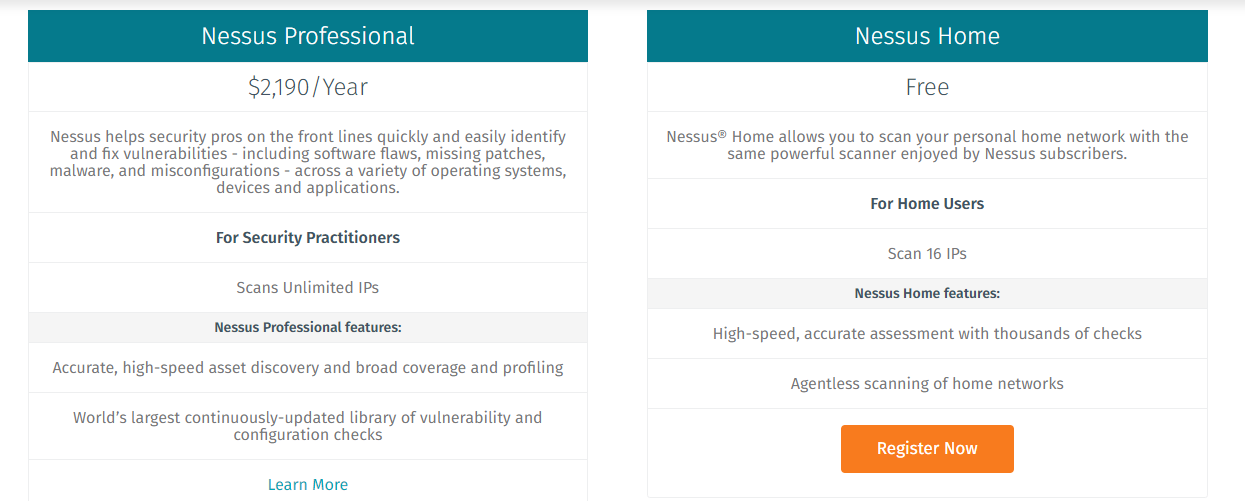This screenshot has width=1245, height=501.
Task: Click the Nessus Professional description paragraph
Action: 308,162
